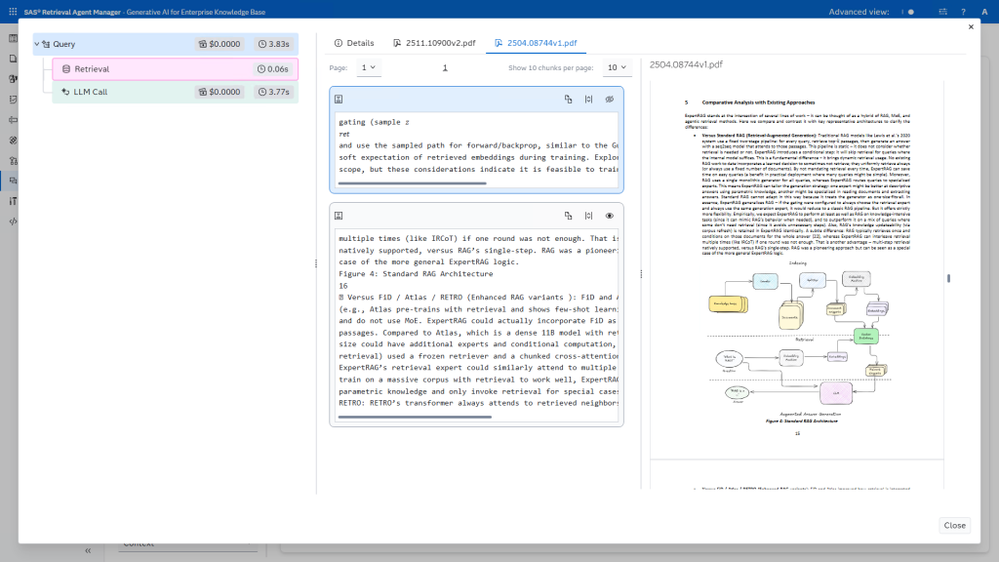
Task: Collapse the Query tree node
Action: 36,44
